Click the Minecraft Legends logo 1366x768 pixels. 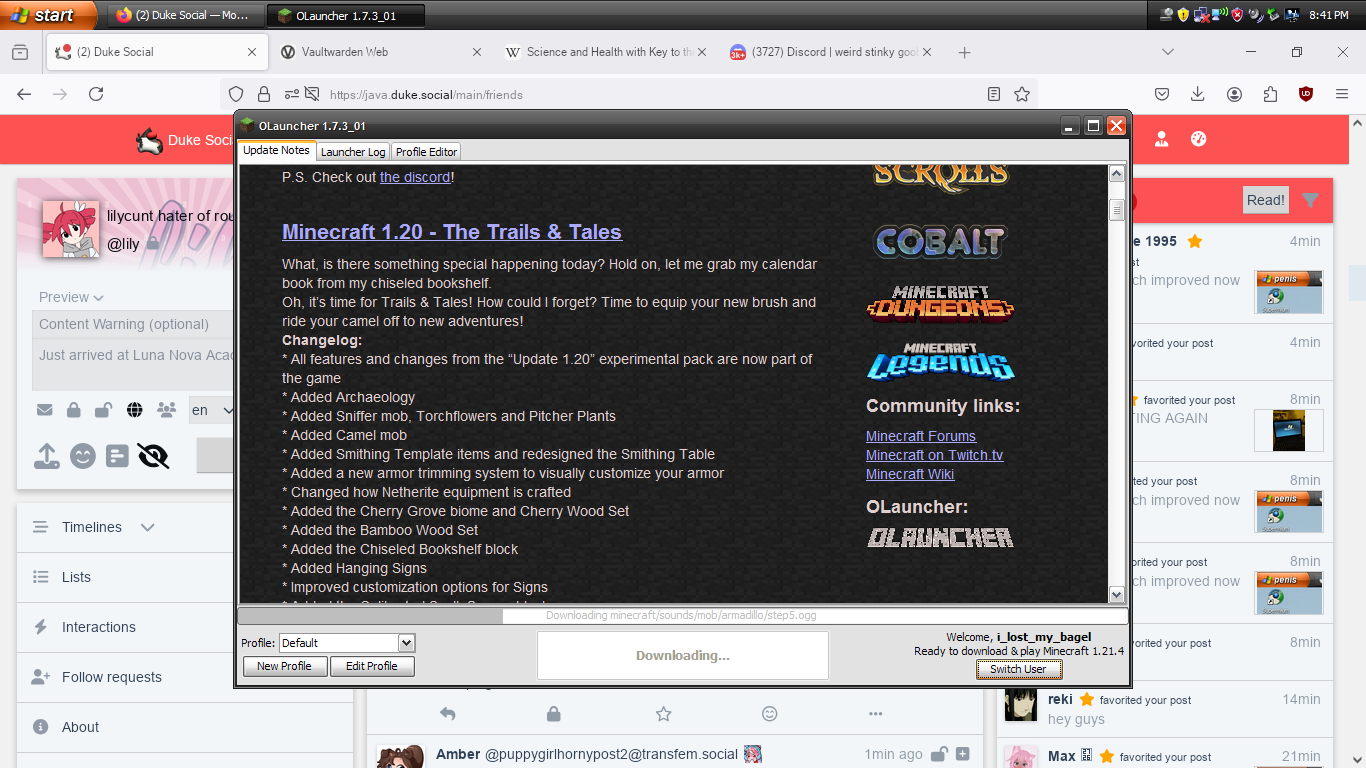(940, 361)
